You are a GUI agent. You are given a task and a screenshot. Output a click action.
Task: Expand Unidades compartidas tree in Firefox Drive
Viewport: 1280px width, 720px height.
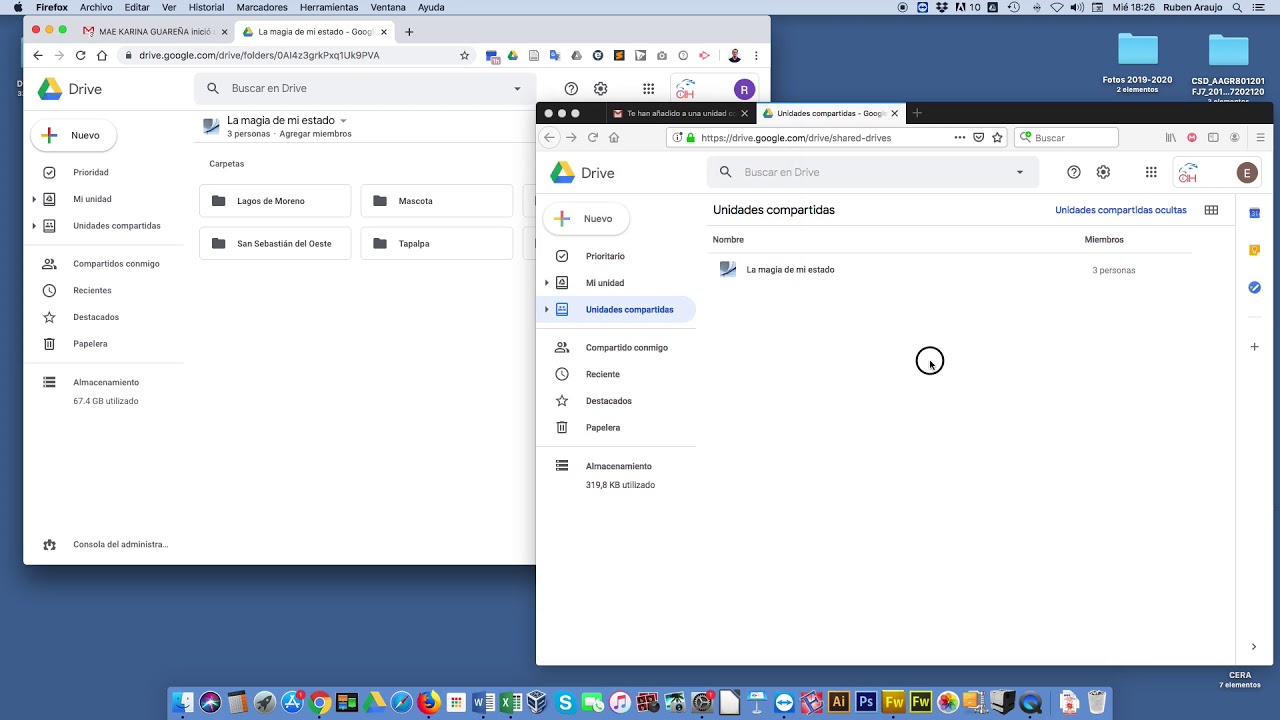(547, 310)
